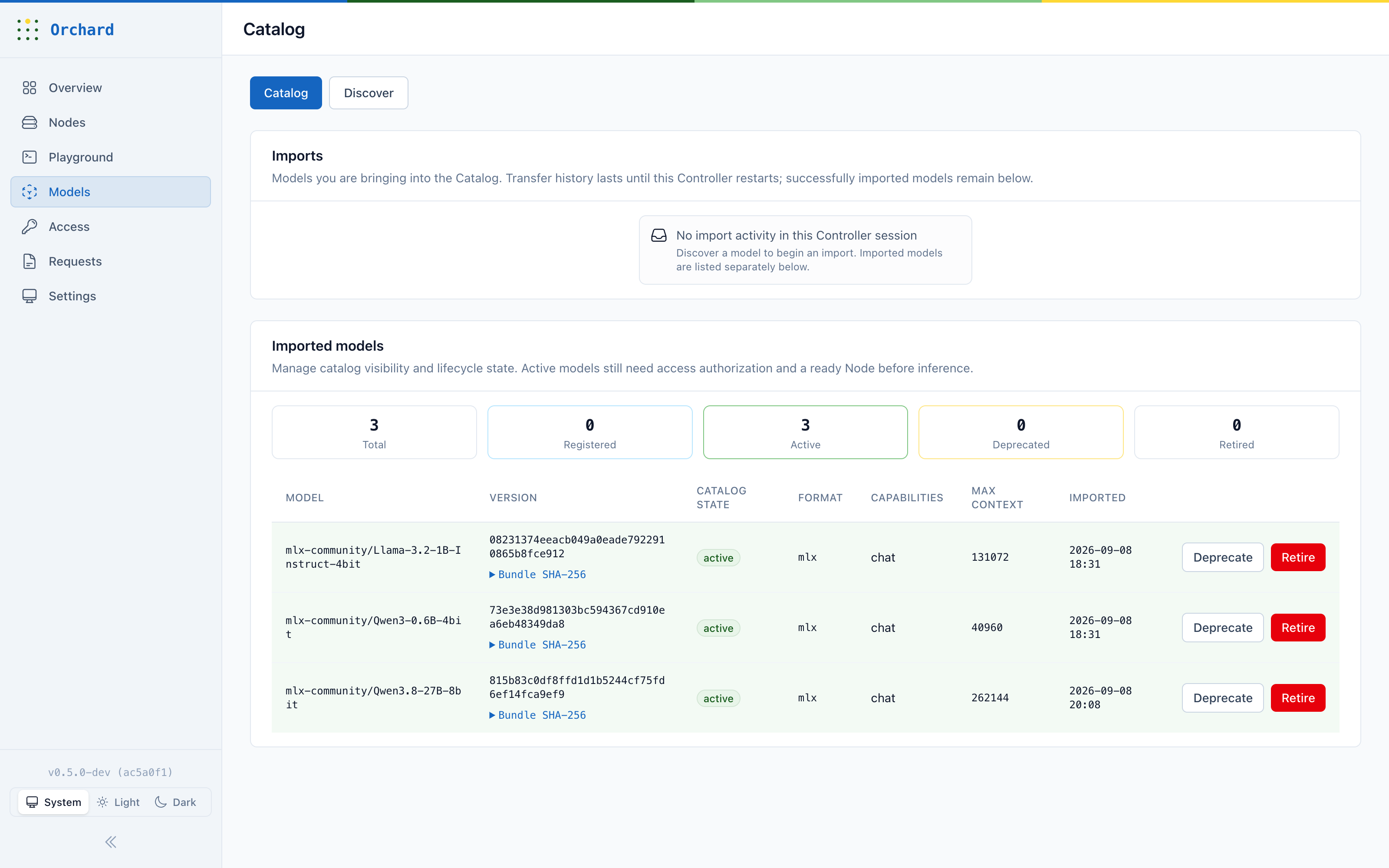Expand Bundle SHA-256 for Llama-3.2-1B model

pos(538,575)
